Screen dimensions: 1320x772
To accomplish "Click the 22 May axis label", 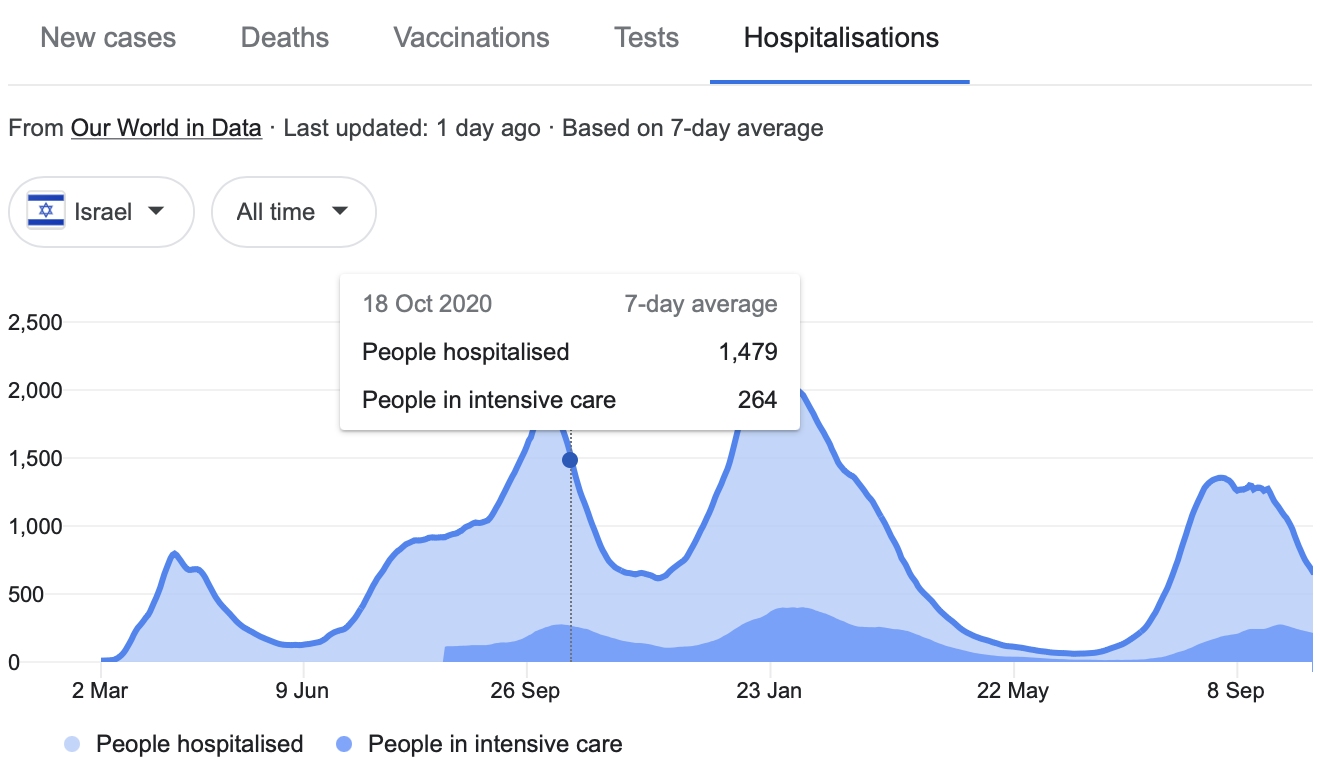I will pos(1013,691).
